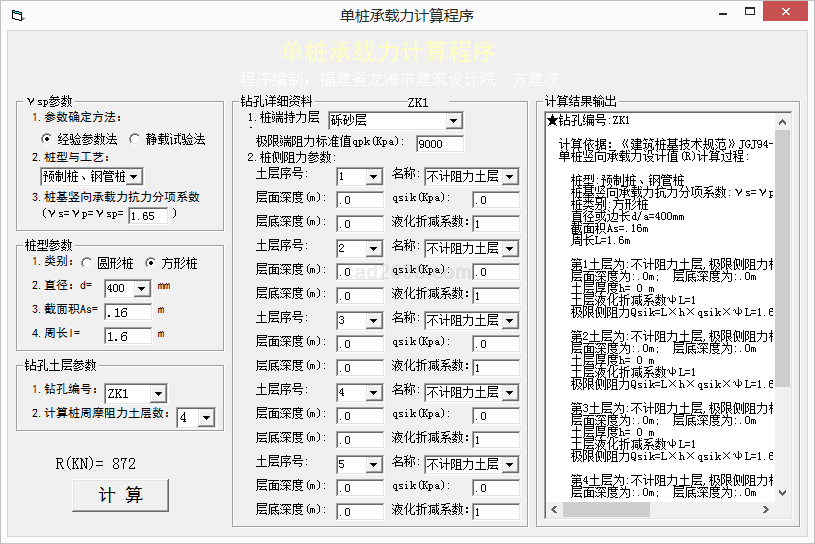
Task: Select 圆形桩 as the pile type
Action: (x=86, y=263)
